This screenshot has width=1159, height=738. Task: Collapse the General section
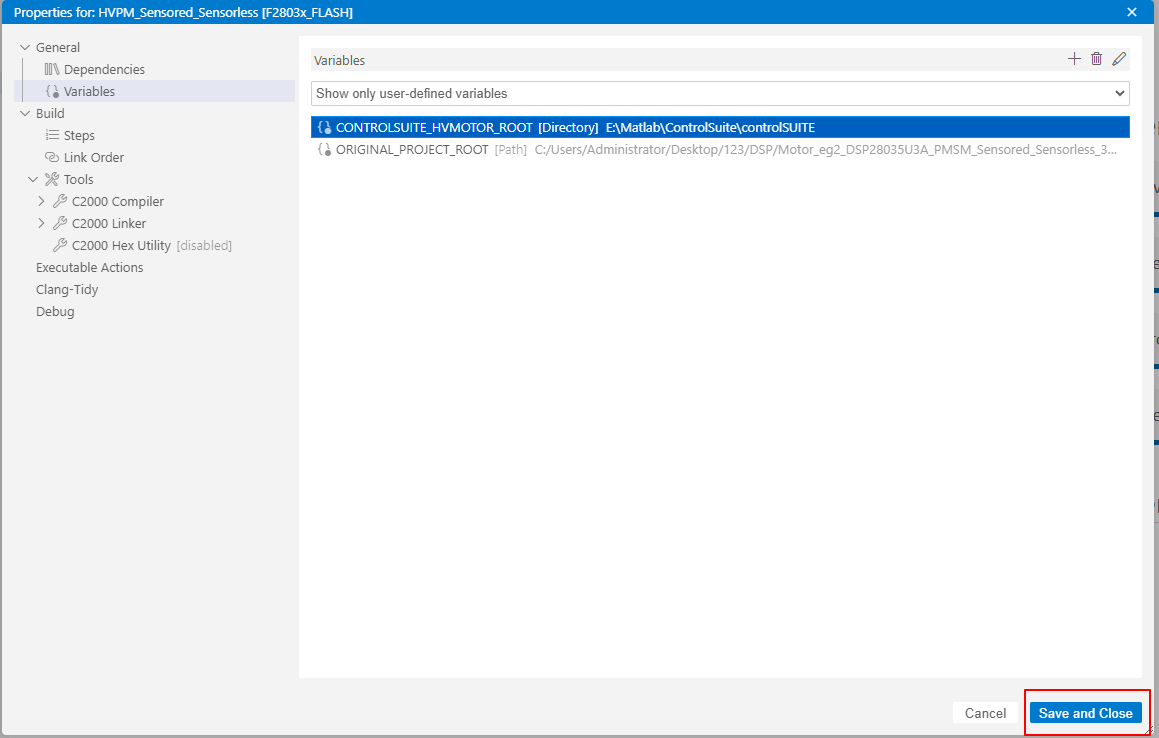point(25,47)
